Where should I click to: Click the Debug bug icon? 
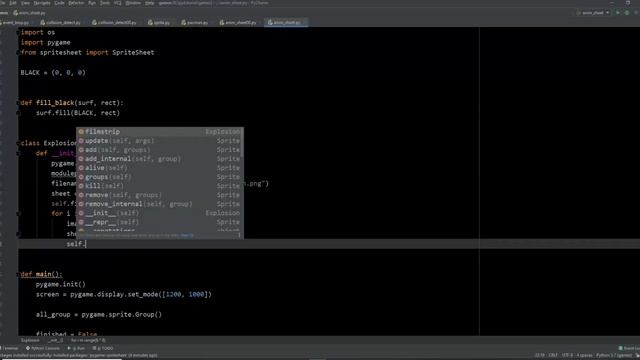click(x=627, y=13)
